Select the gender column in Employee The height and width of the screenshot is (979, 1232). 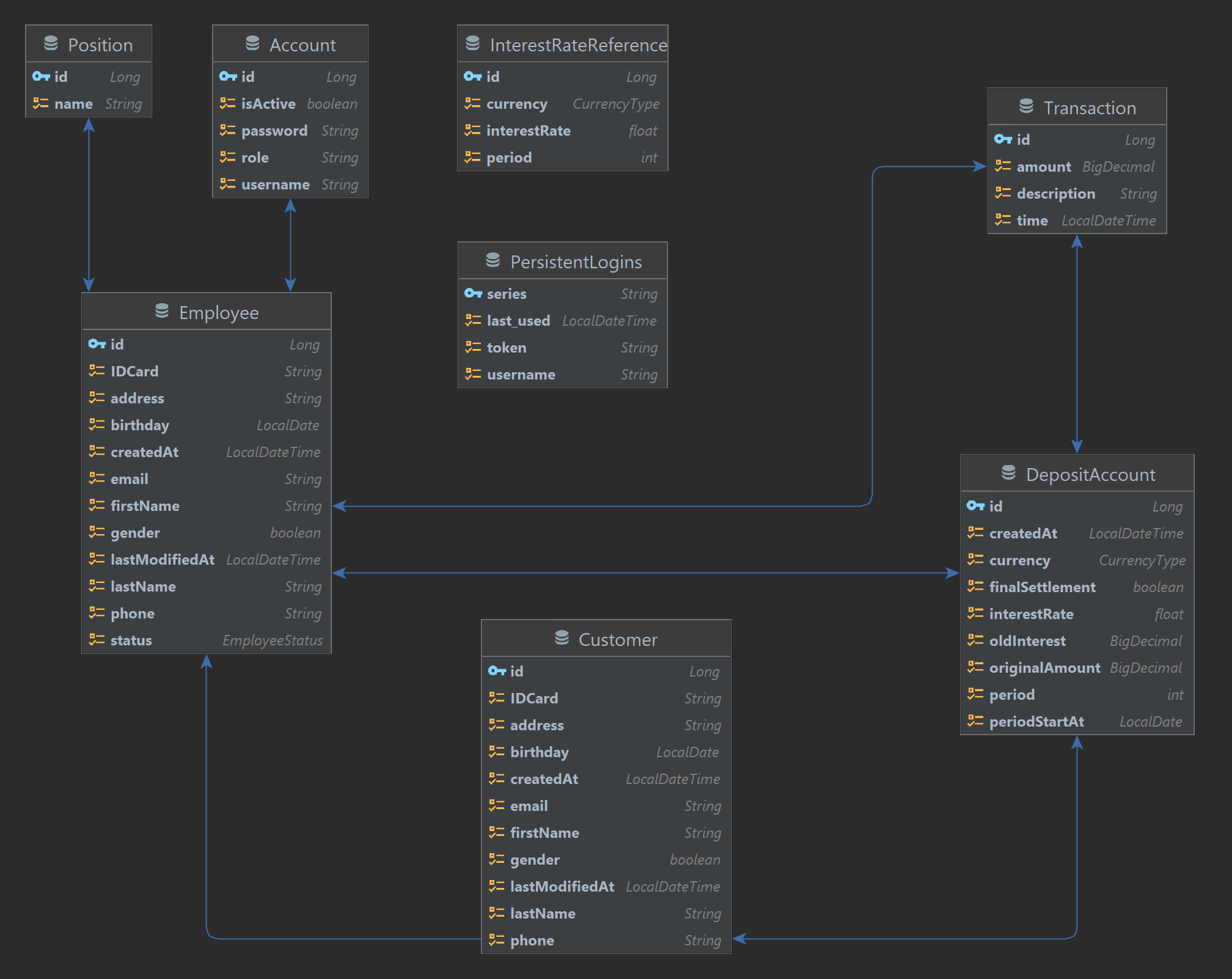(x=207, y=532)
